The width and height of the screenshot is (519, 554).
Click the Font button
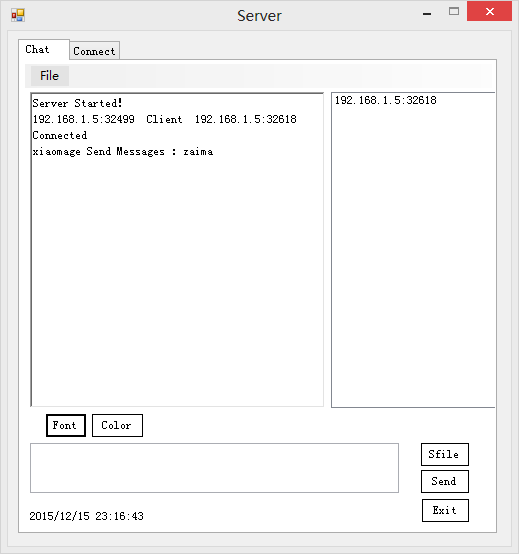point(66,425)
